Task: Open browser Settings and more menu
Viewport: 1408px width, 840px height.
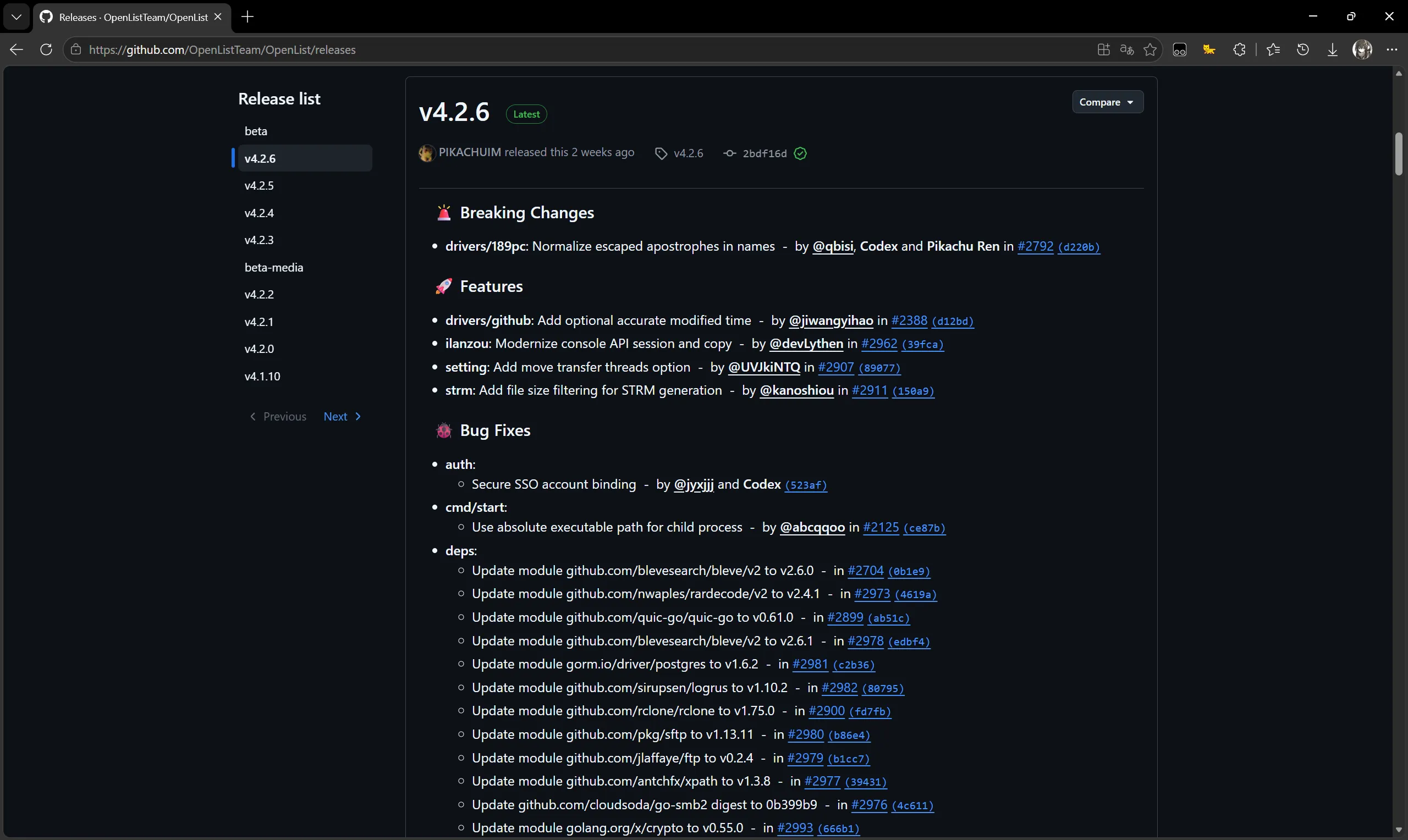Action: (x=1392, y=50)
